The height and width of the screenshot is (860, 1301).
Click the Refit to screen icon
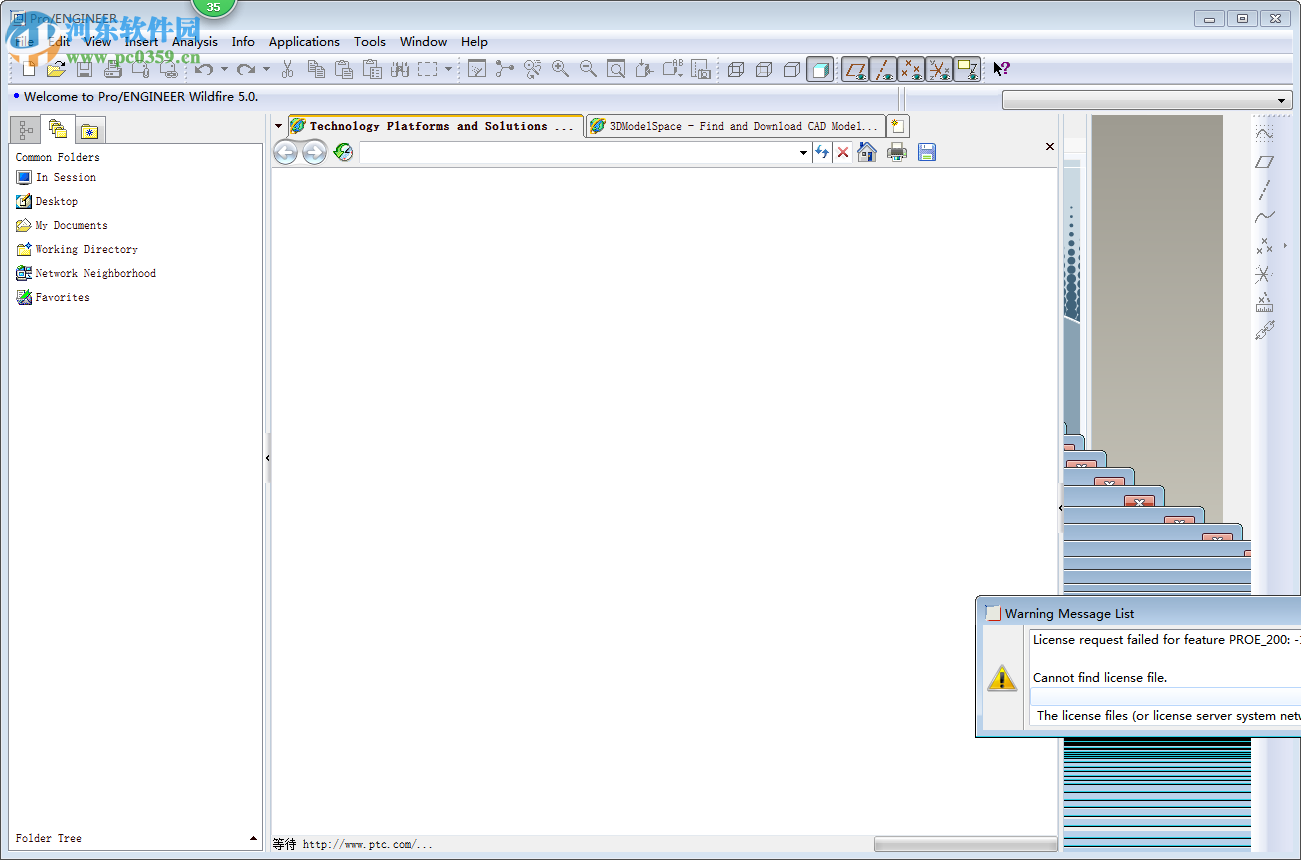pyautogui.click(x=616, y=69)
